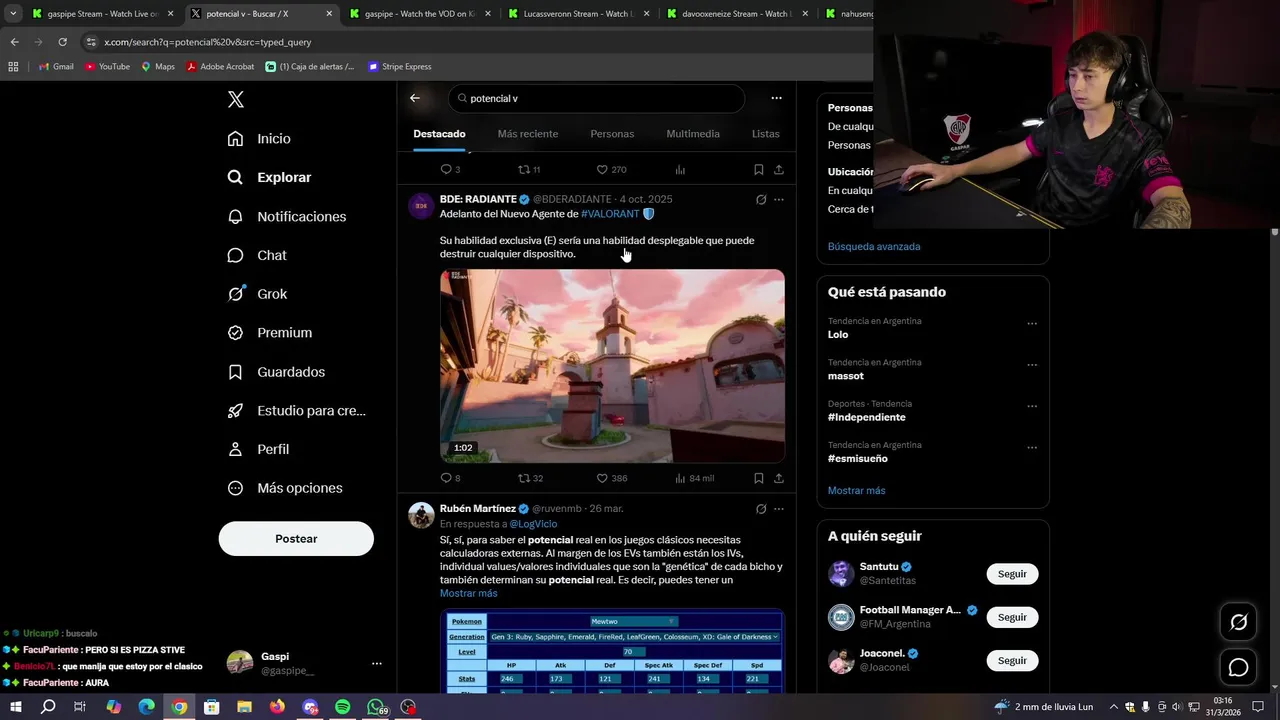Click Grok icon on Rubén Martínez post
1280x720 pixels.
(x=761, y=509)
